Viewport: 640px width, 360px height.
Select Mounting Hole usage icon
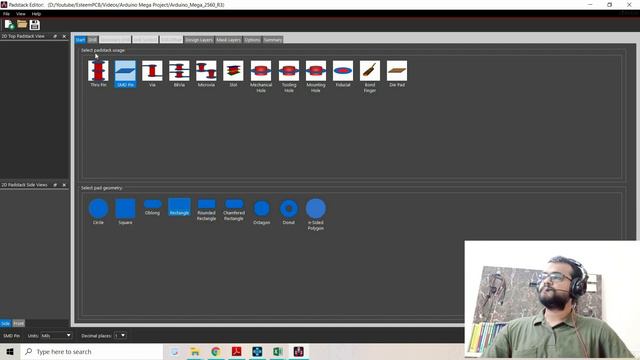point(316,76)
